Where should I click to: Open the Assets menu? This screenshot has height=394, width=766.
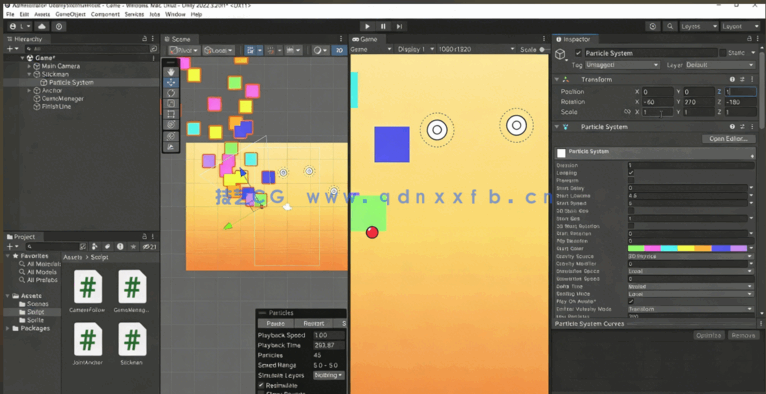click(x=42, y=14)
